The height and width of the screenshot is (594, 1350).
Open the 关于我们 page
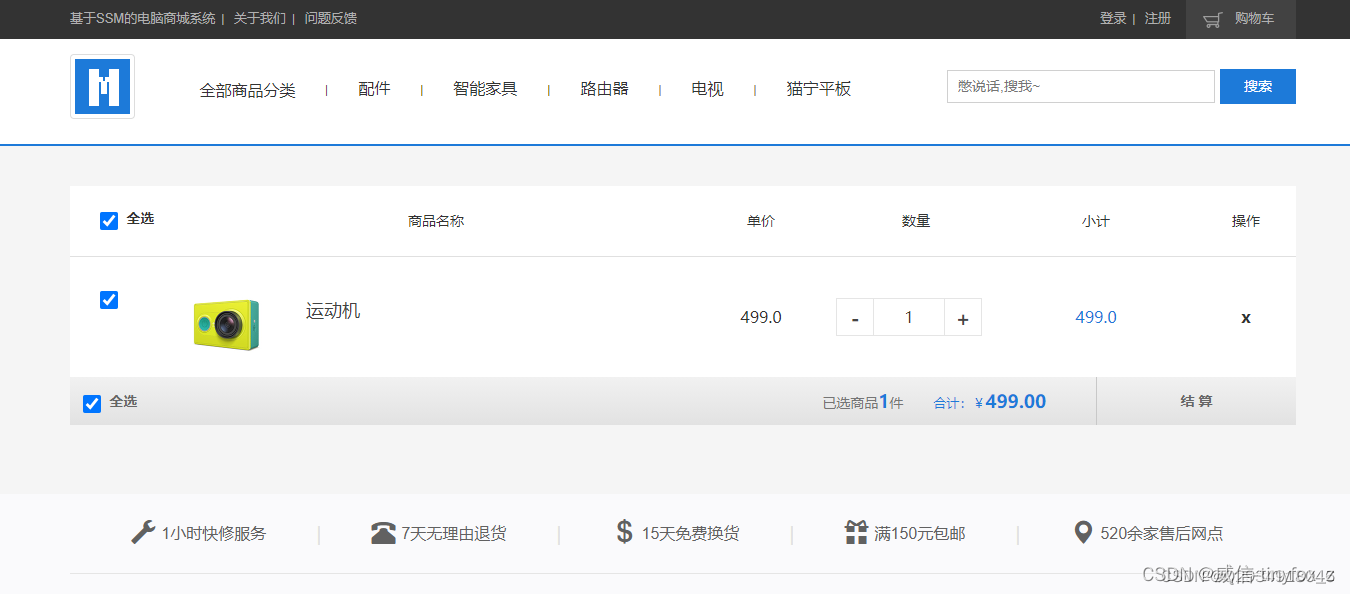(258, 18)
